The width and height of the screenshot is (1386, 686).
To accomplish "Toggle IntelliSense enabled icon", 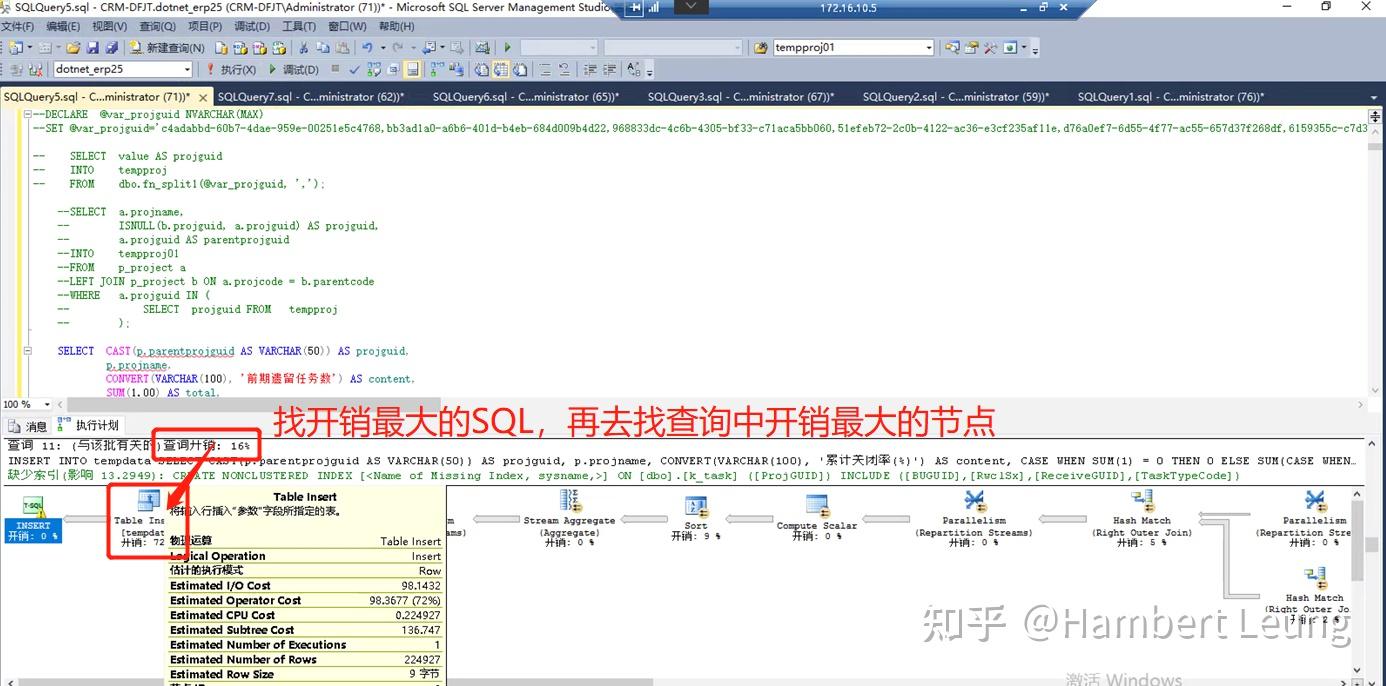I will [413, 69].
